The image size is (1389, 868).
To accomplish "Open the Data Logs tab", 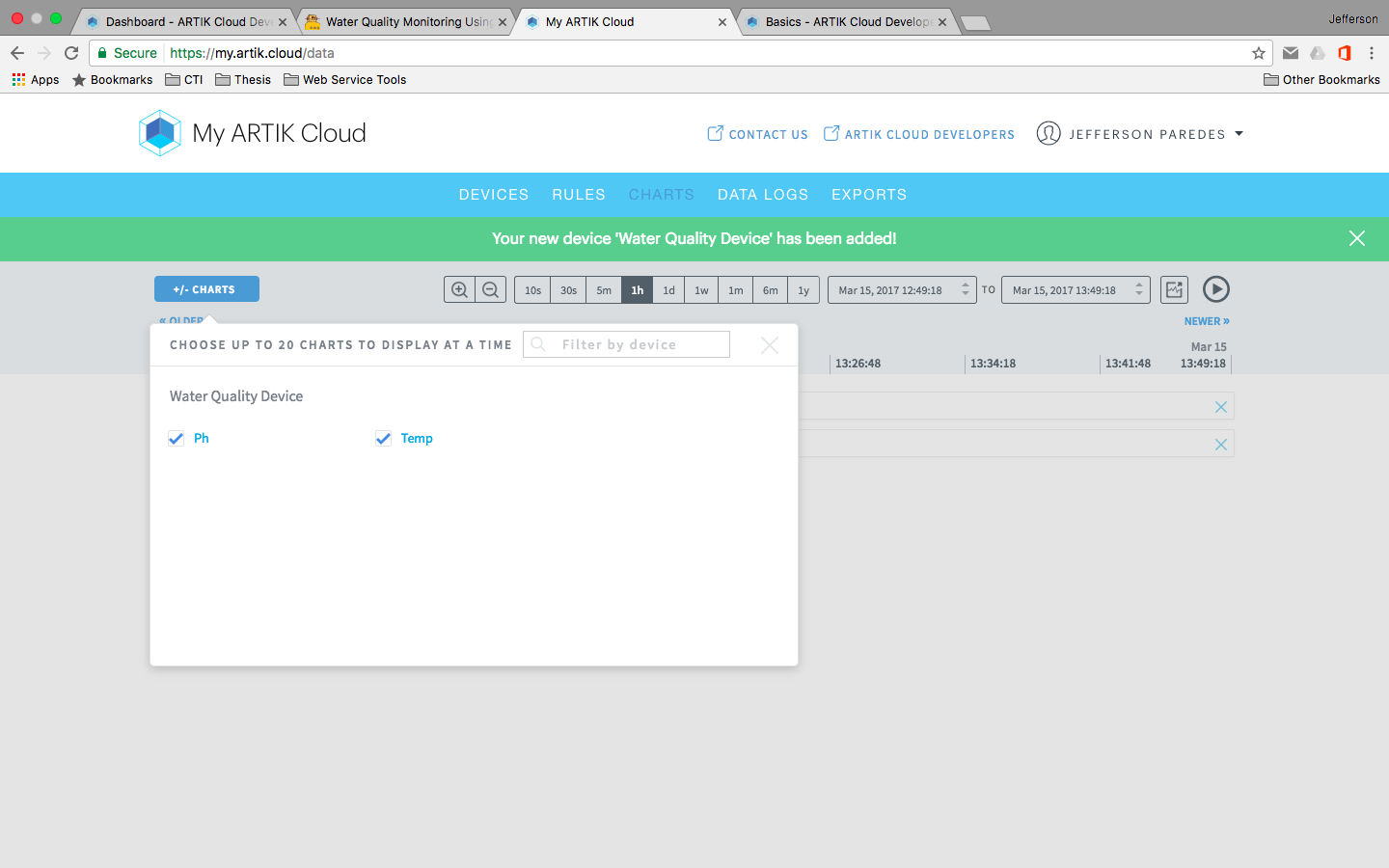I will (x=763, y=195).
